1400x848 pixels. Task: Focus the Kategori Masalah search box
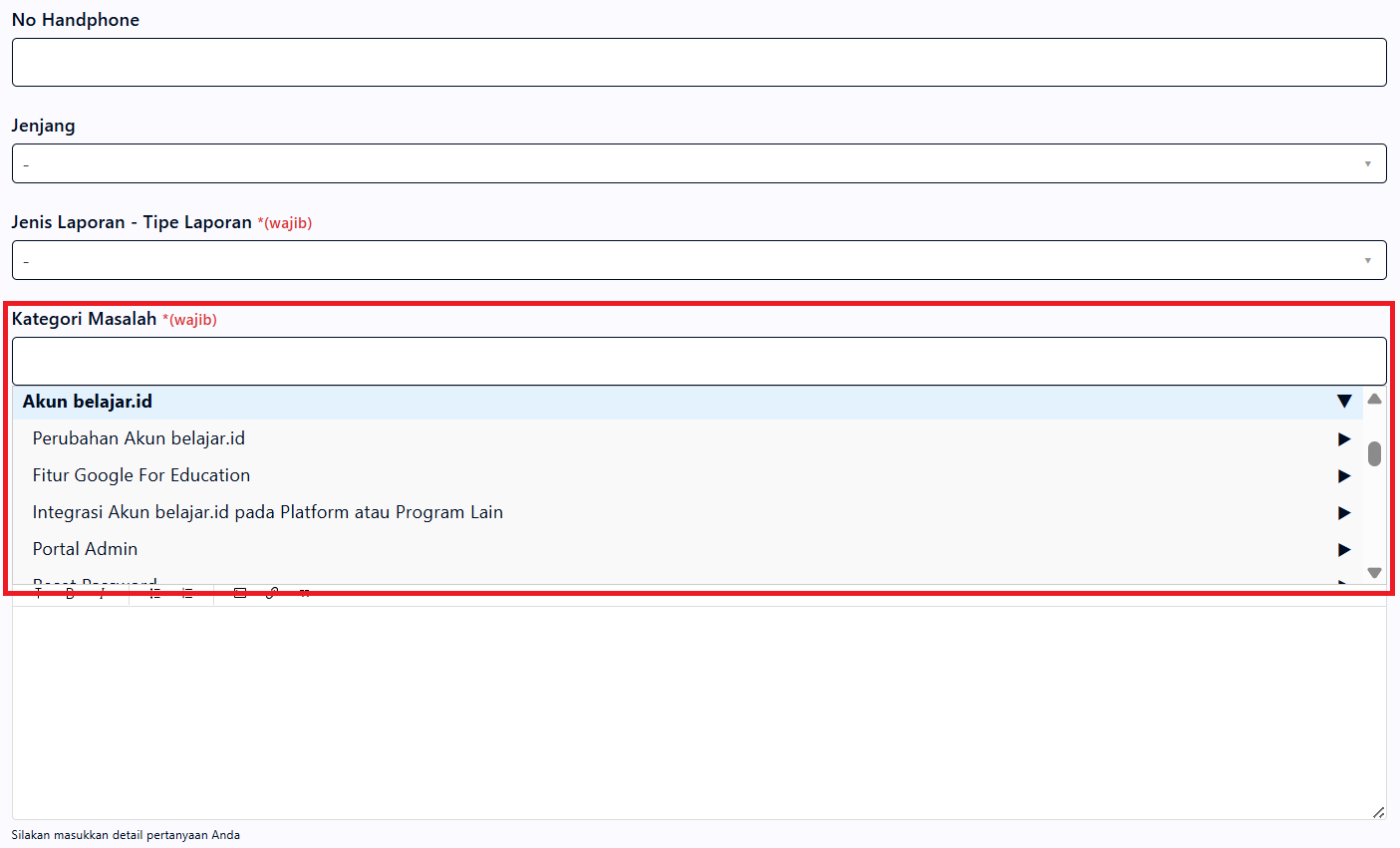pos(699,361)
